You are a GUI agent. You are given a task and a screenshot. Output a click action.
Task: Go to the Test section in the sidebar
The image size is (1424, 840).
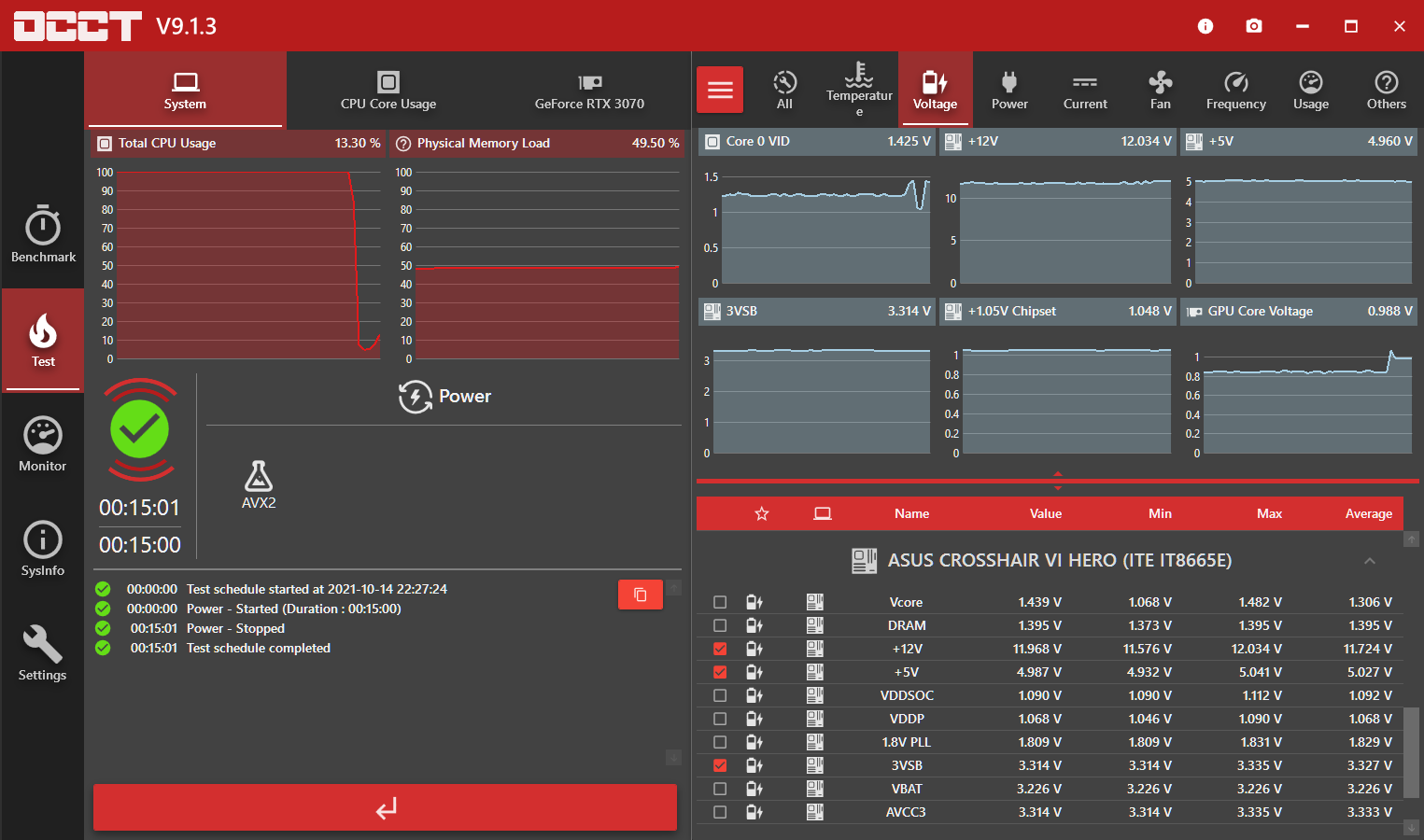click(43, 340)
